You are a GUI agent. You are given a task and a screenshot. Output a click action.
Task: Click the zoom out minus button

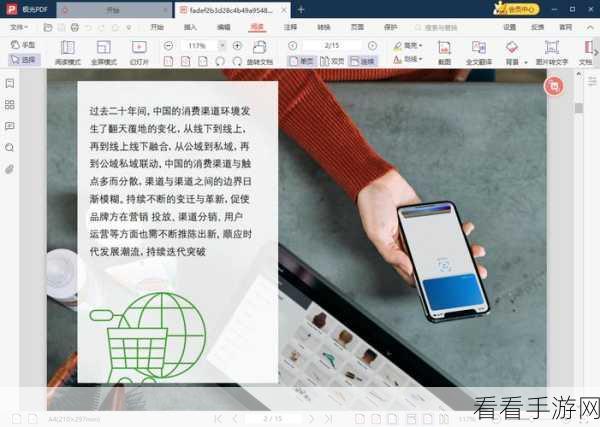168,46
